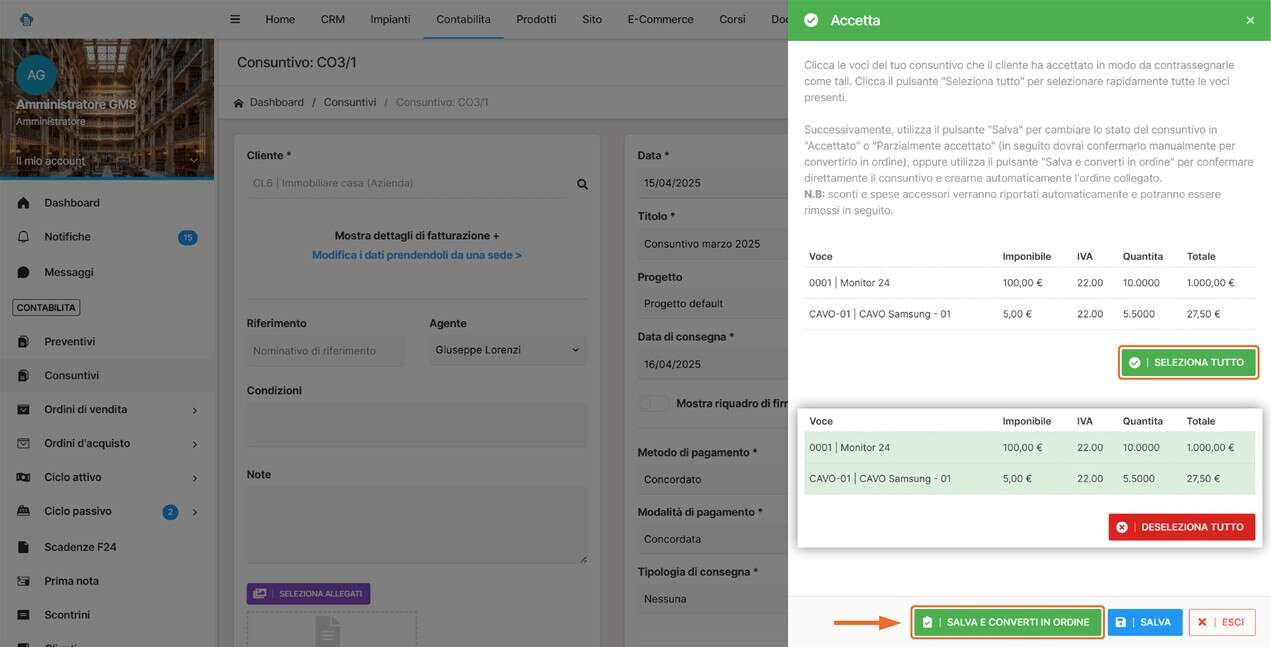Click the Dashboard home icon in sidebar
Screen dimensions: 1271x647
(23, 203)
